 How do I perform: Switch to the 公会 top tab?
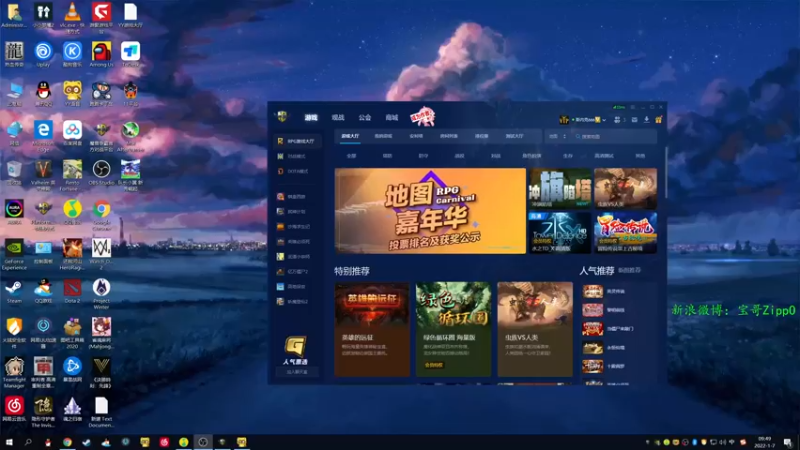(x=365, y=117)
